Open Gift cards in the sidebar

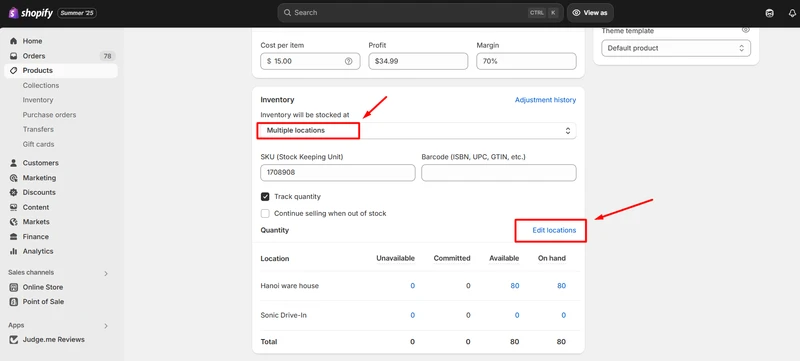click(38, 144)
